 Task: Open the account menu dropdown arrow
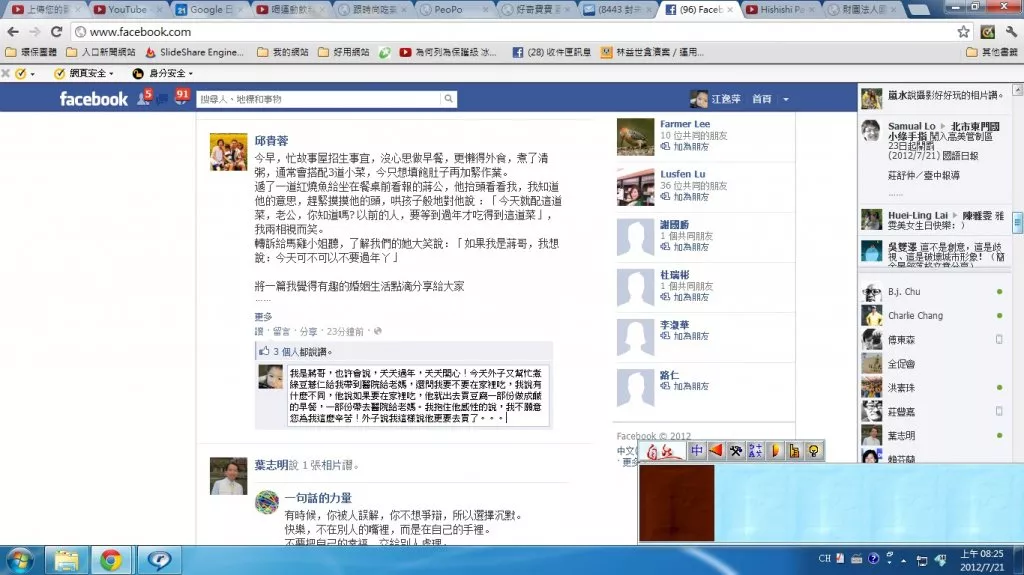(786, 99)
